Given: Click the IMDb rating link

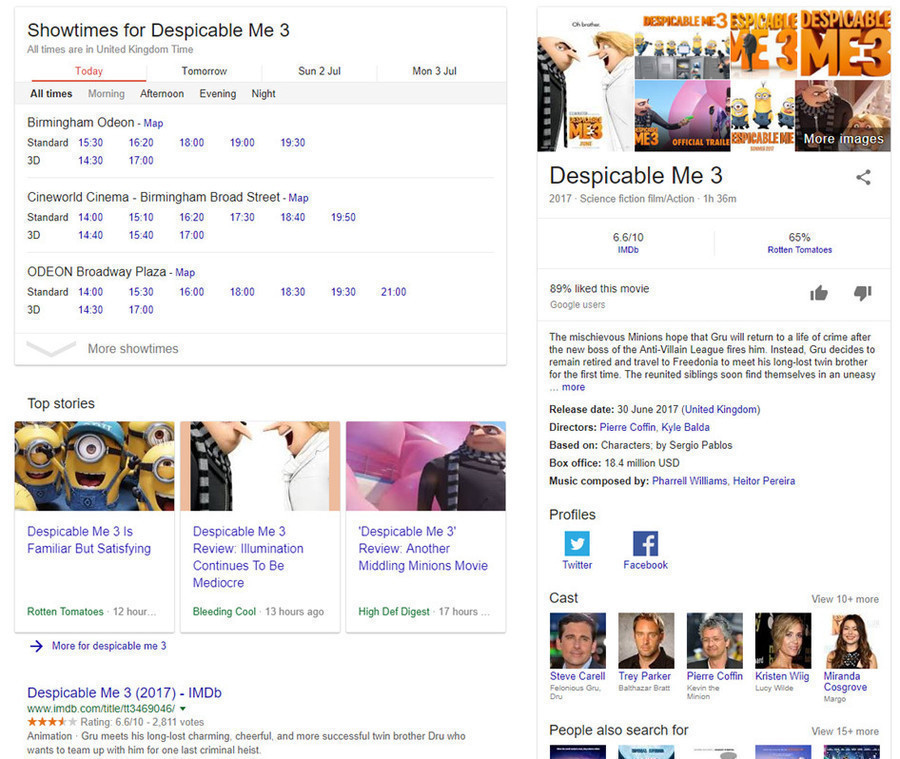Looking at the screenshot, I should coord(628,250).
